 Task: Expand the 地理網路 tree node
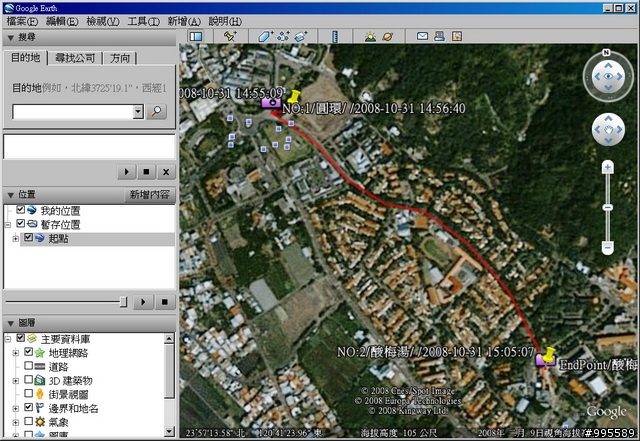(16, 353)
